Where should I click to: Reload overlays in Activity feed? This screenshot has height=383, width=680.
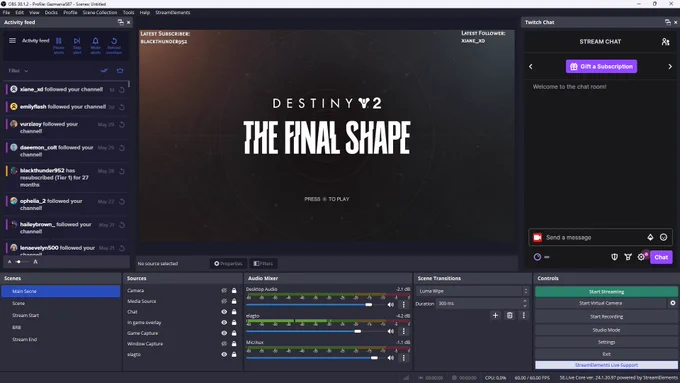click(x=114, y=45)
